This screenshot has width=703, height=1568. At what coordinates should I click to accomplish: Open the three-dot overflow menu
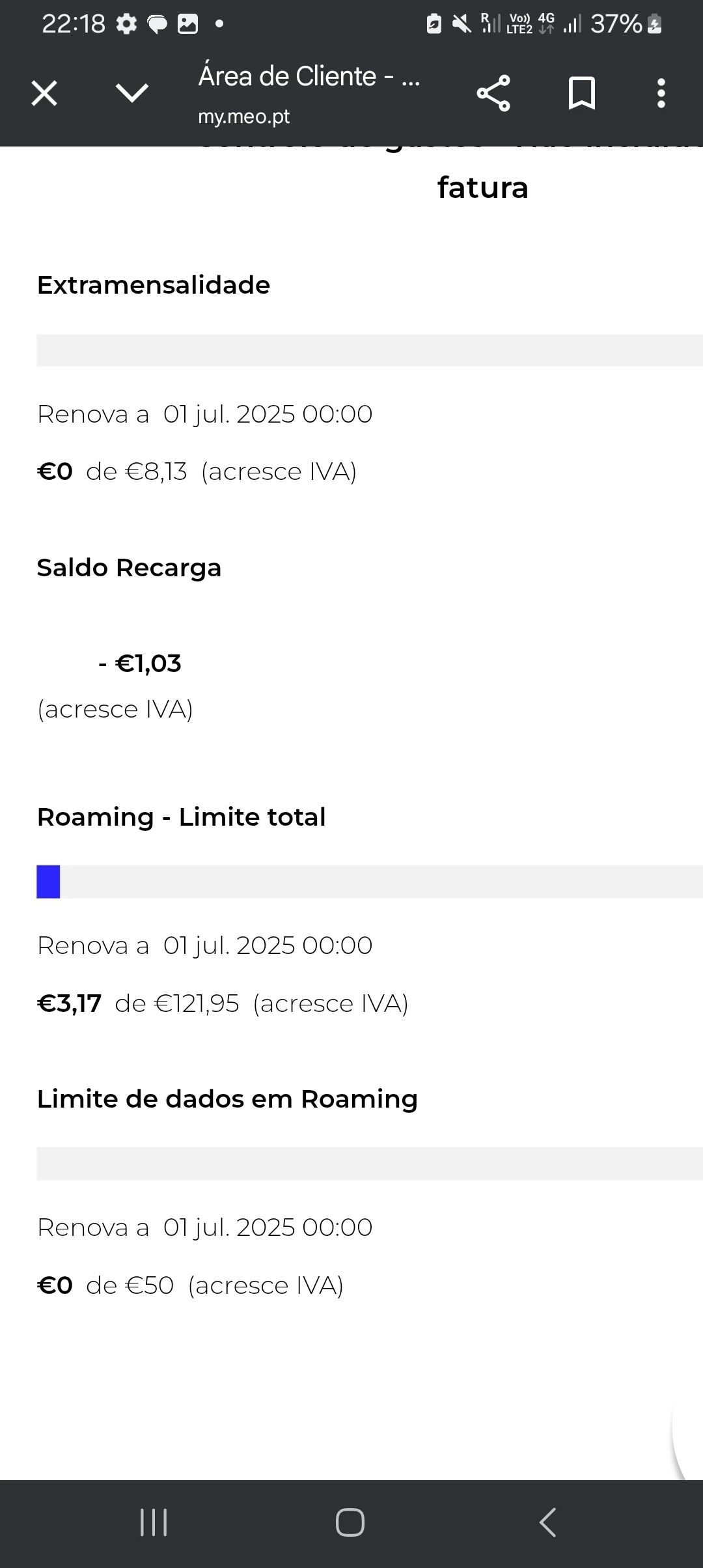(661, 93)
